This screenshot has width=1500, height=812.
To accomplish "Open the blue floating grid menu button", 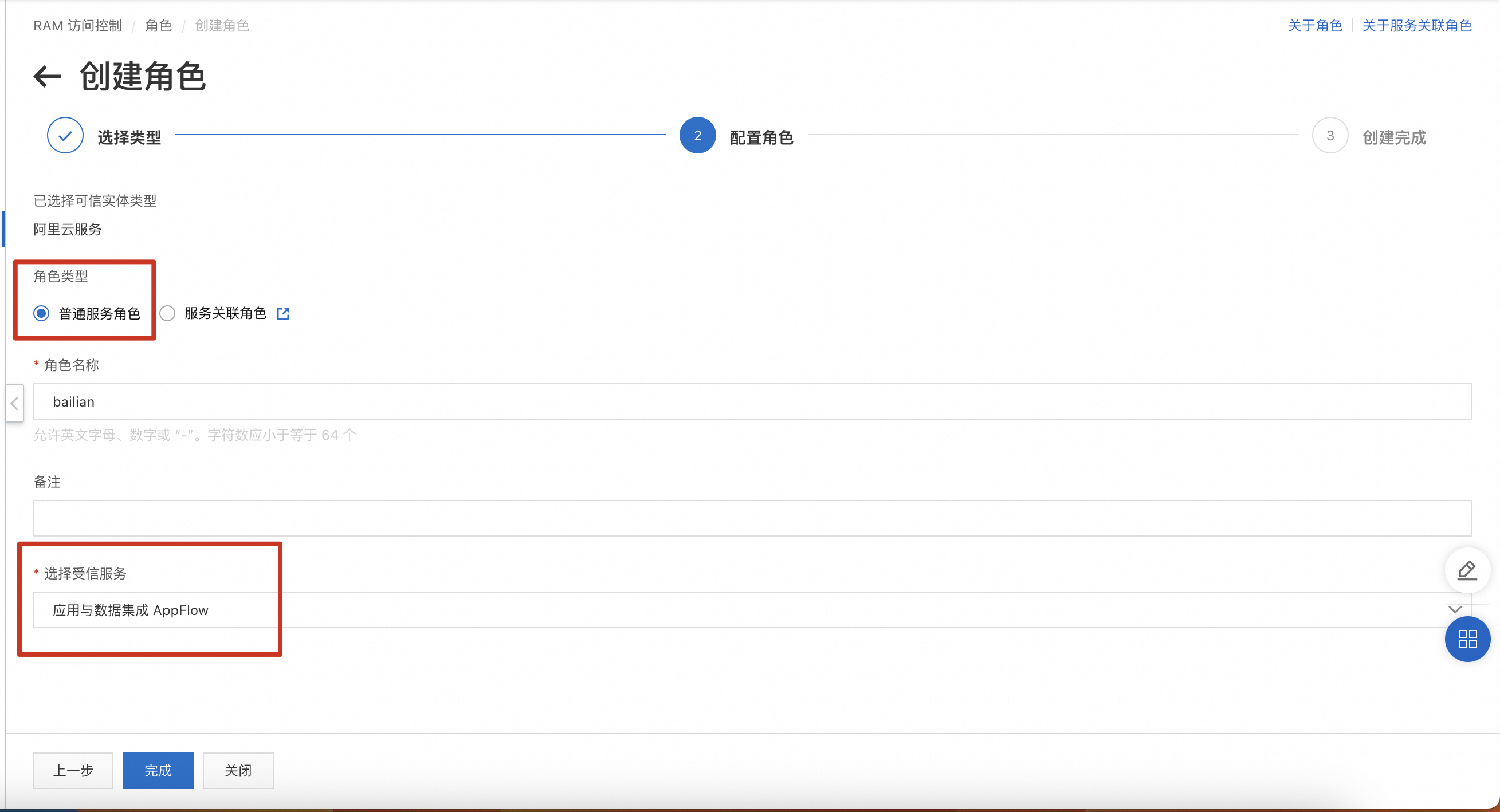I will pyautogui.click(x=1467, y=639).
